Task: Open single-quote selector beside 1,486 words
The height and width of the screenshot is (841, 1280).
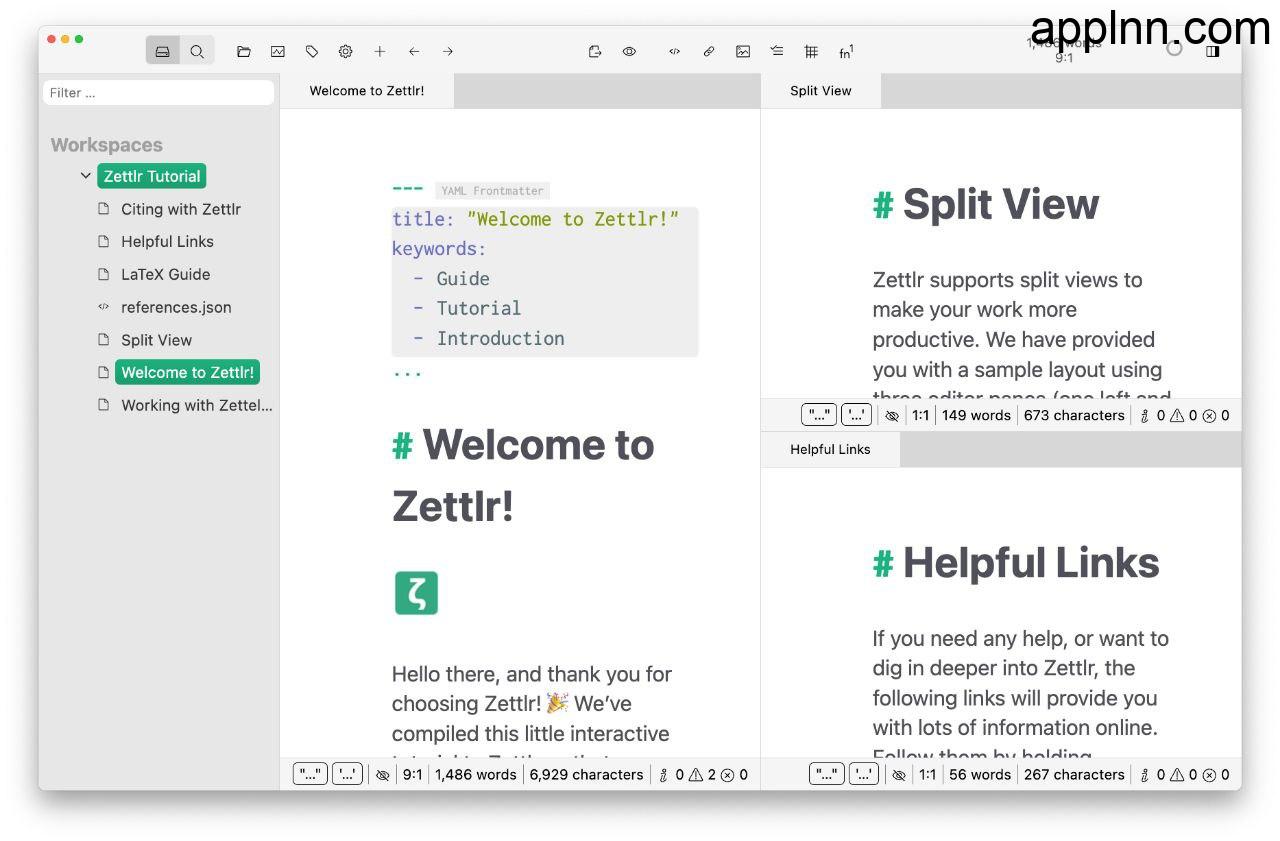Action: point(347,774)
